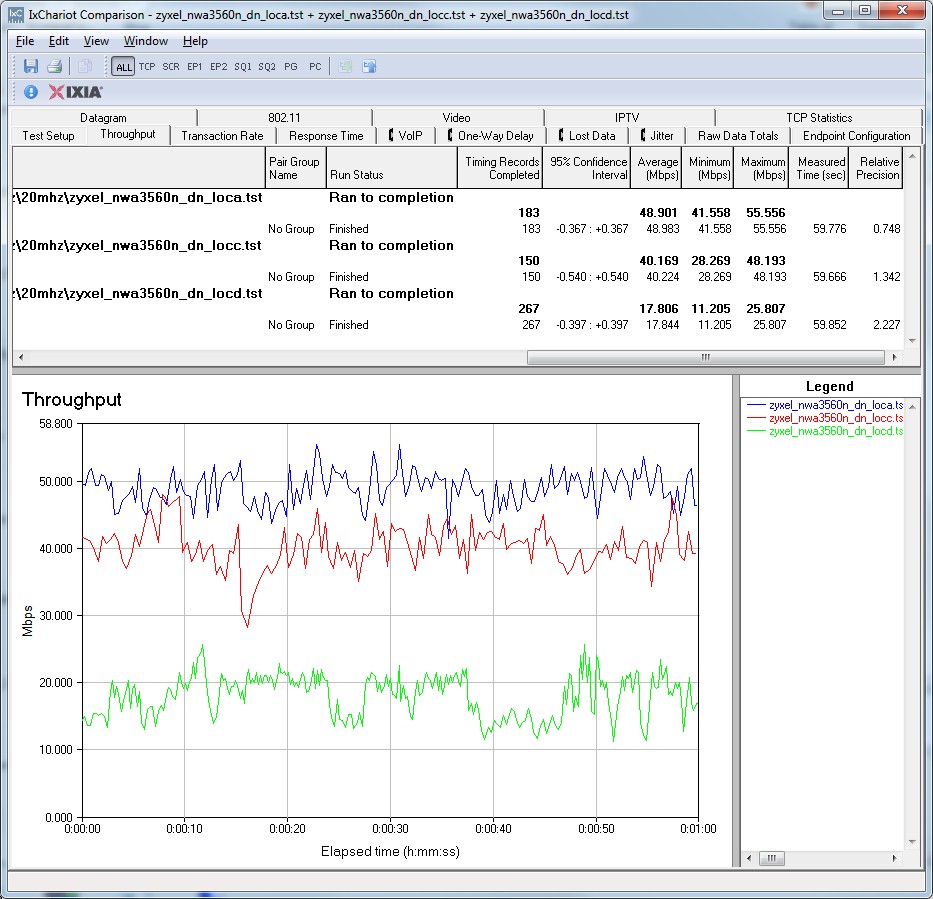Viewport: 933px width, 899px height.
Task: Open the 802.11 tab
Action: 284,118
